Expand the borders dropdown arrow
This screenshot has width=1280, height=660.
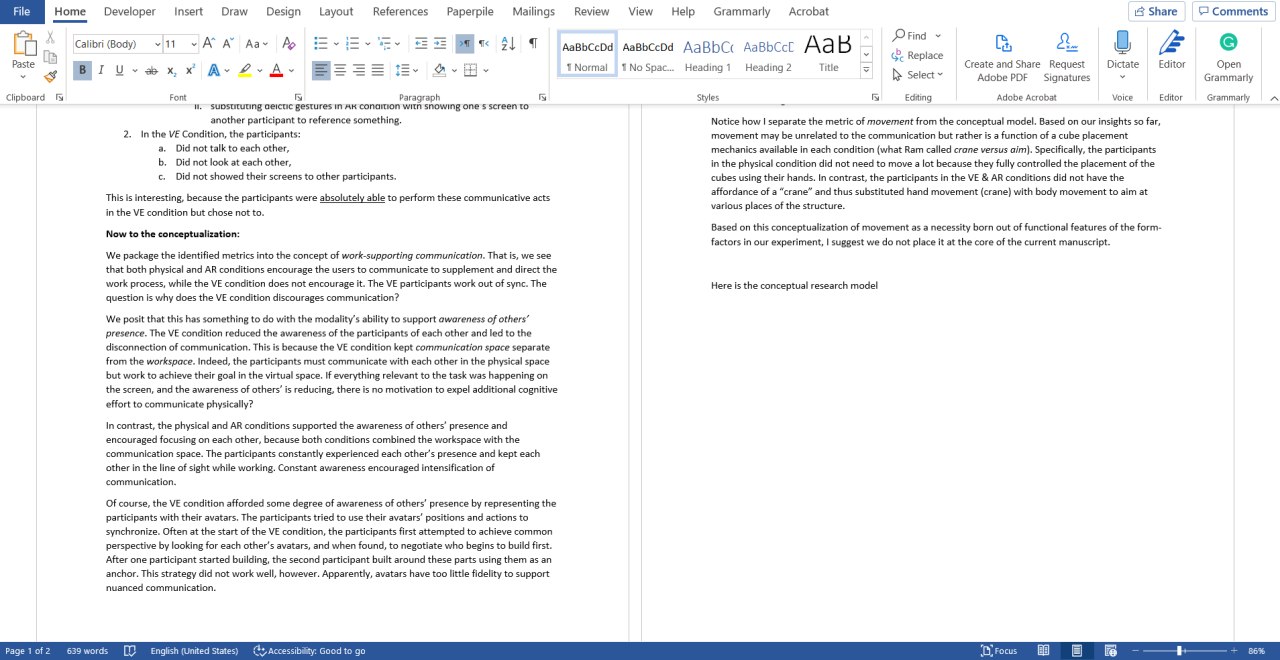485,70
